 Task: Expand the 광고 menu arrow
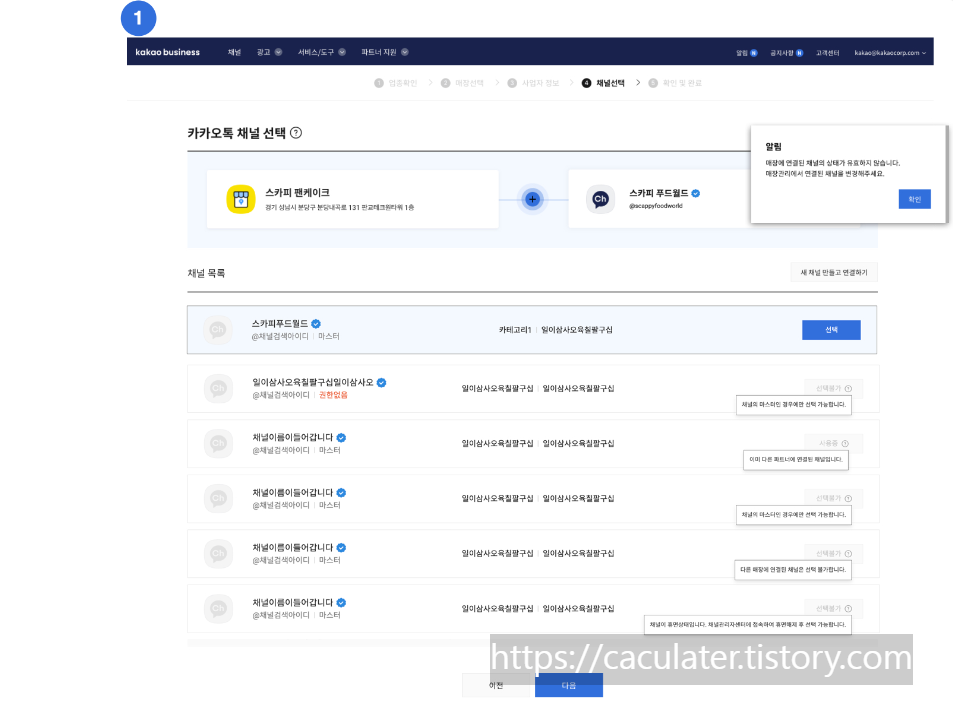point(278,52)
